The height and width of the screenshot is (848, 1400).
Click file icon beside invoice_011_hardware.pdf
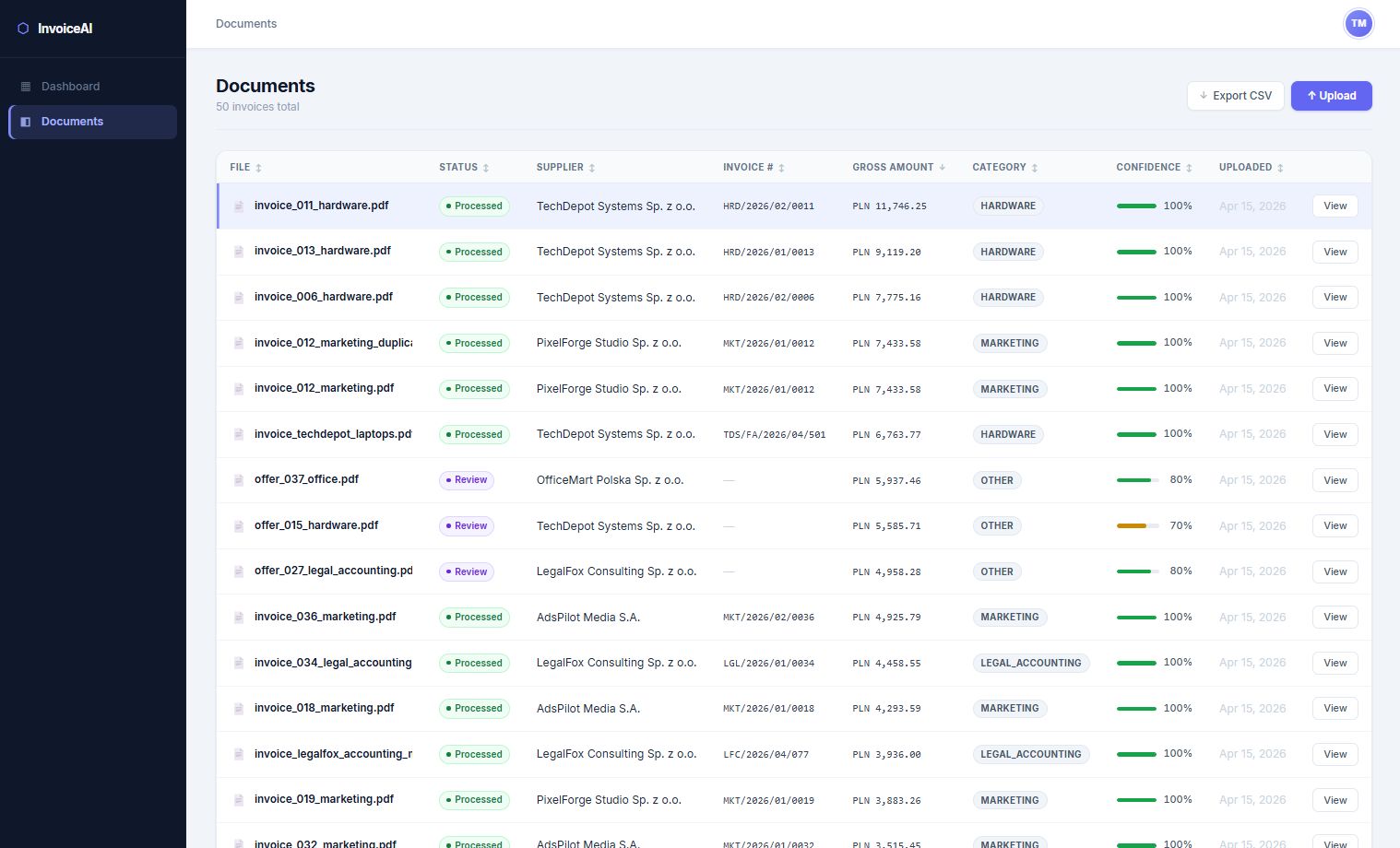(x=239, y=206)
